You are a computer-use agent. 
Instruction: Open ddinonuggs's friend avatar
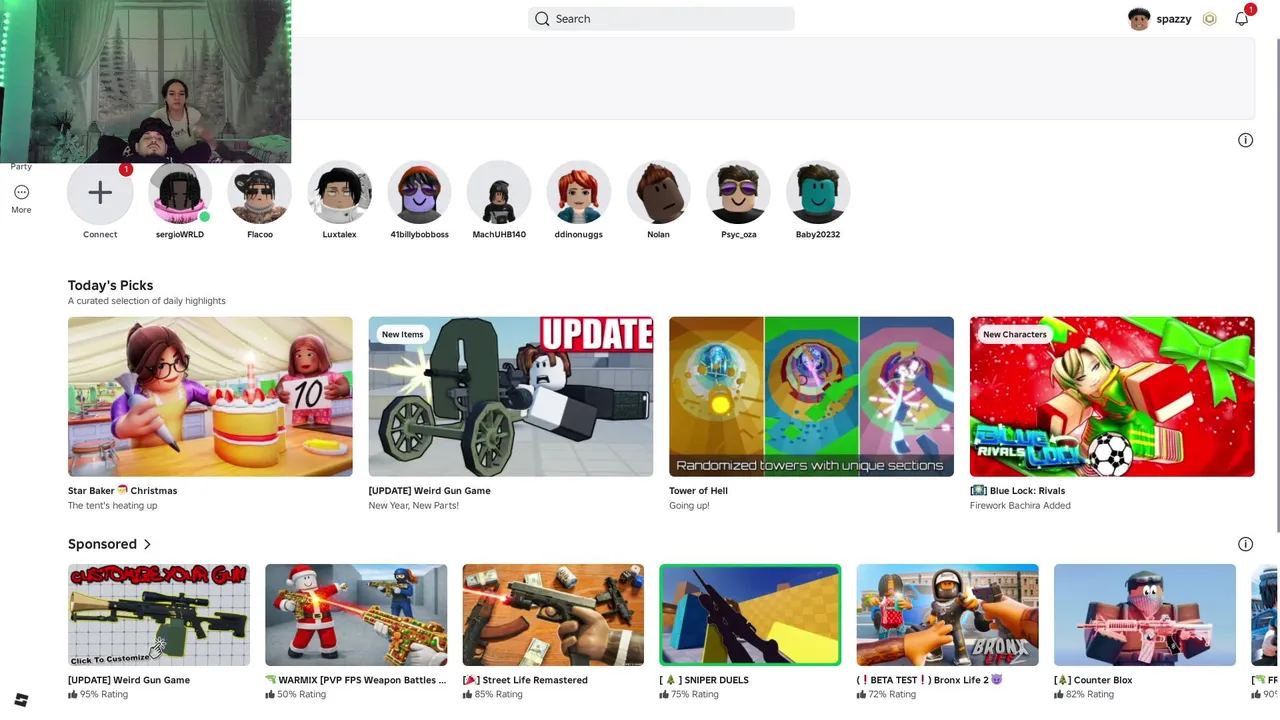579,192
